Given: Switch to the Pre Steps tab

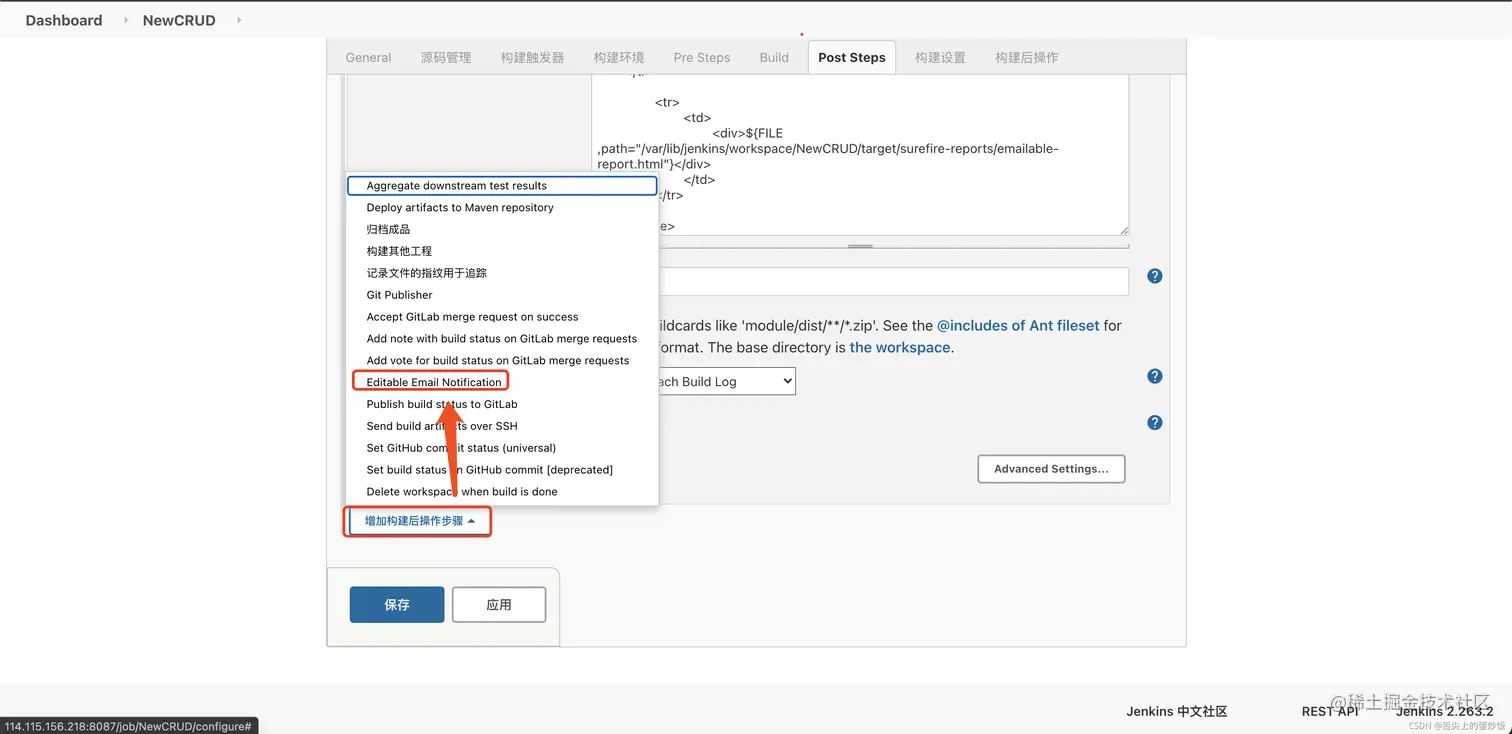Looking at the screenshot, I should tap(701, 57).
